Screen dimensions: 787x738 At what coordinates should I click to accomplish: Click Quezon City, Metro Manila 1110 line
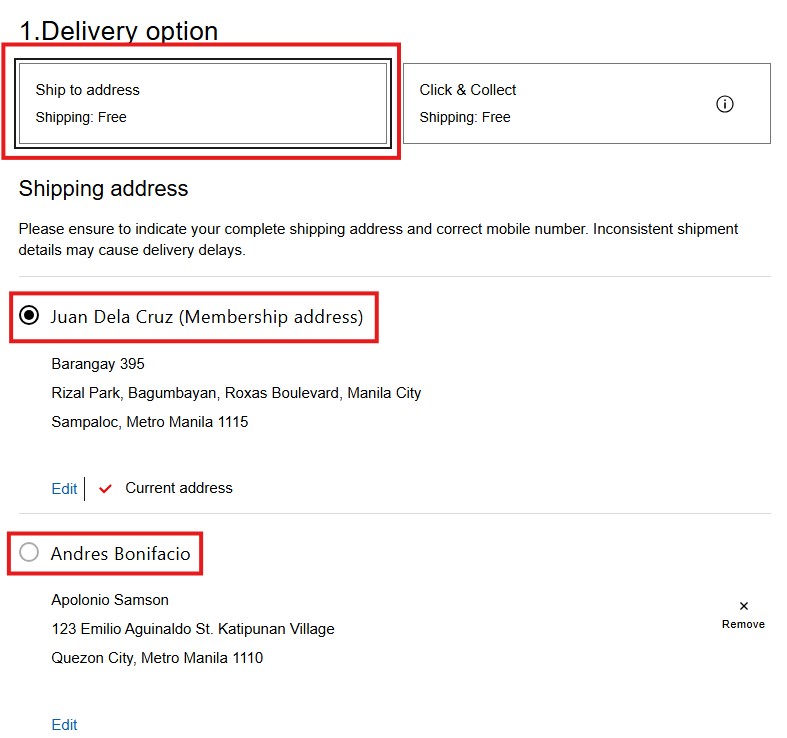pos(157,658)
